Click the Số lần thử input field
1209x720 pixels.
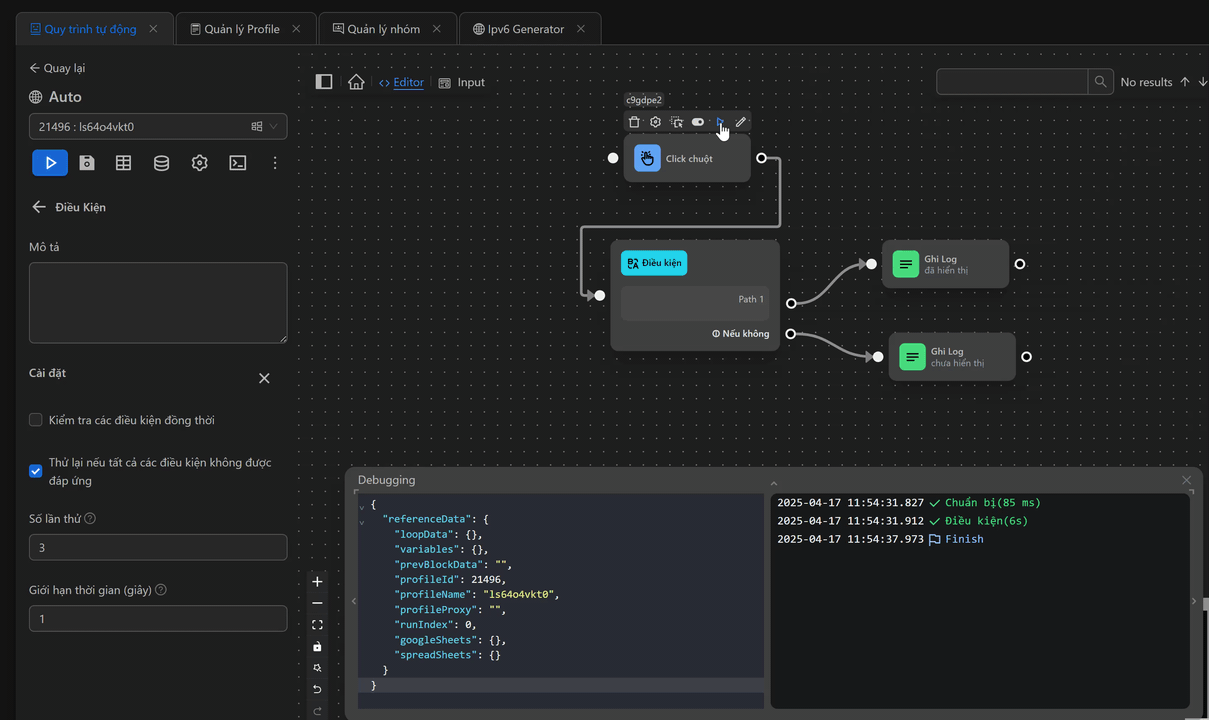(158, 548)
